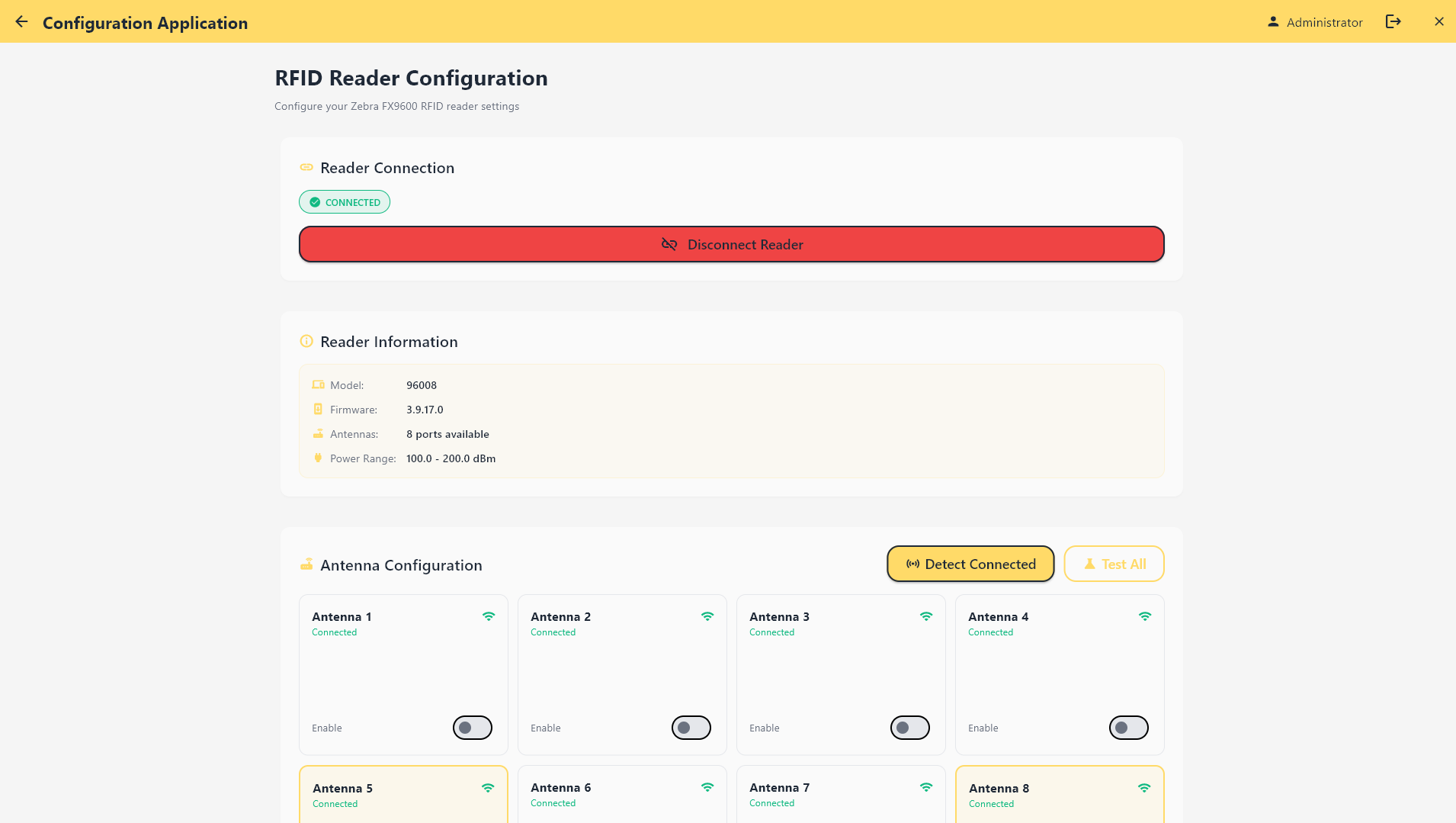Click the CONNECTED status badge
Screen dimensions: 1456x823
[x=344, y=201]
